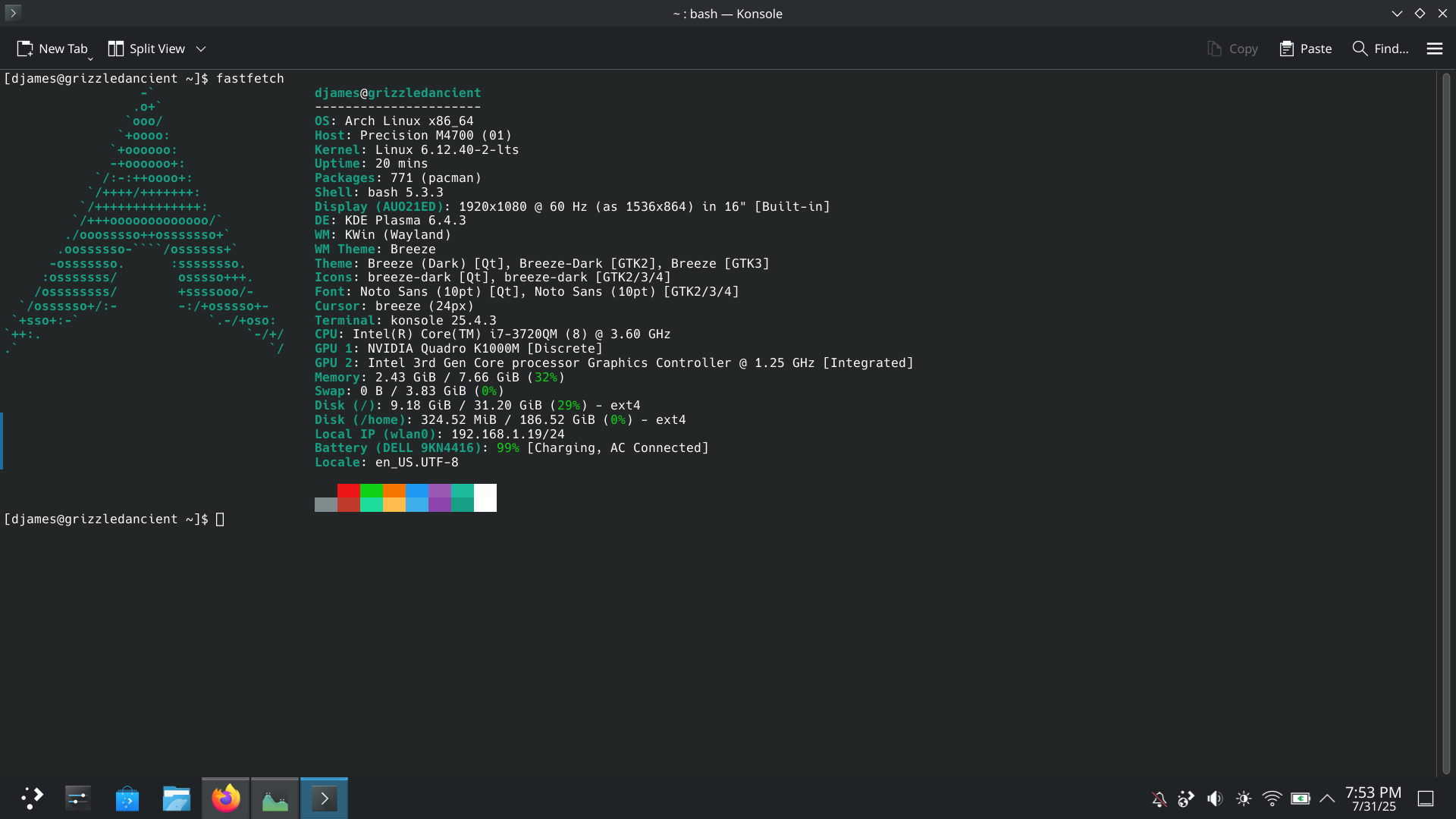This screenshot has height=819, width=1456.
Task: Click the Konsole window menu icon
Action: pyautogui.click(x=13, y=13)
